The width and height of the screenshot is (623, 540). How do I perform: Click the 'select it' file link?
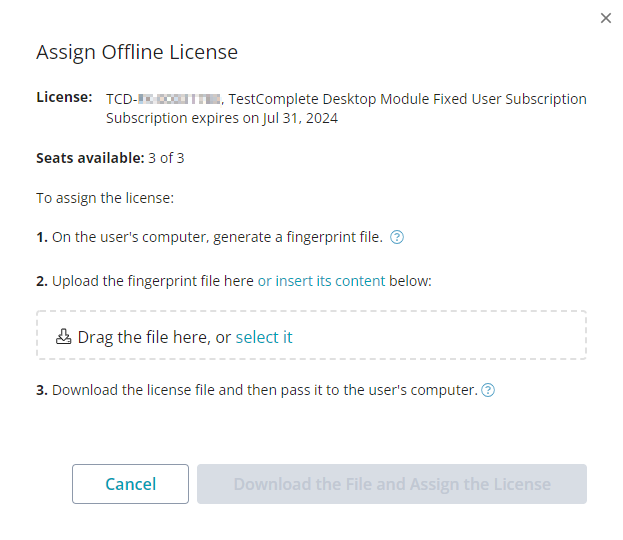pos(264,337)
